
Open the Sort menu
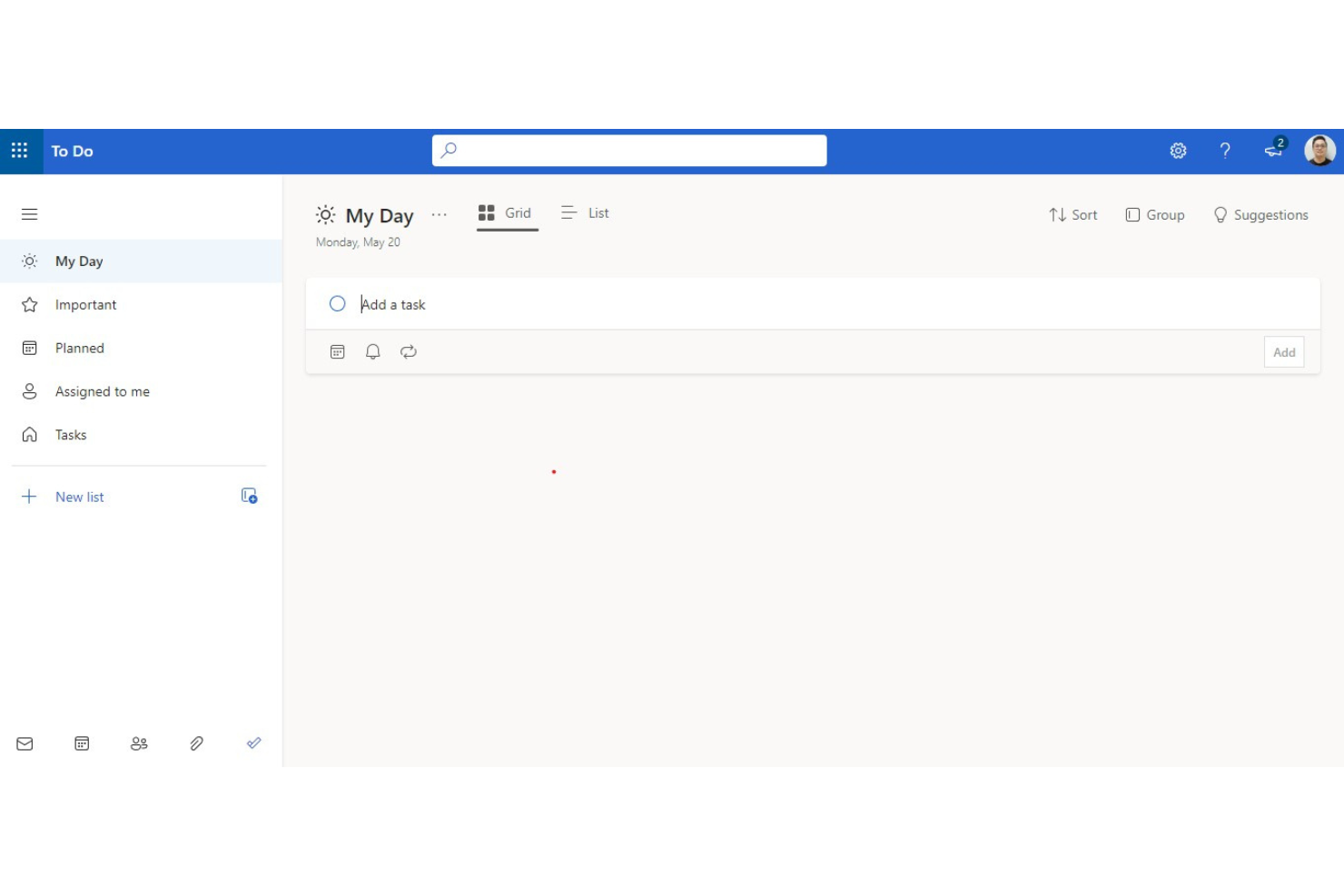click(1072, 214)
